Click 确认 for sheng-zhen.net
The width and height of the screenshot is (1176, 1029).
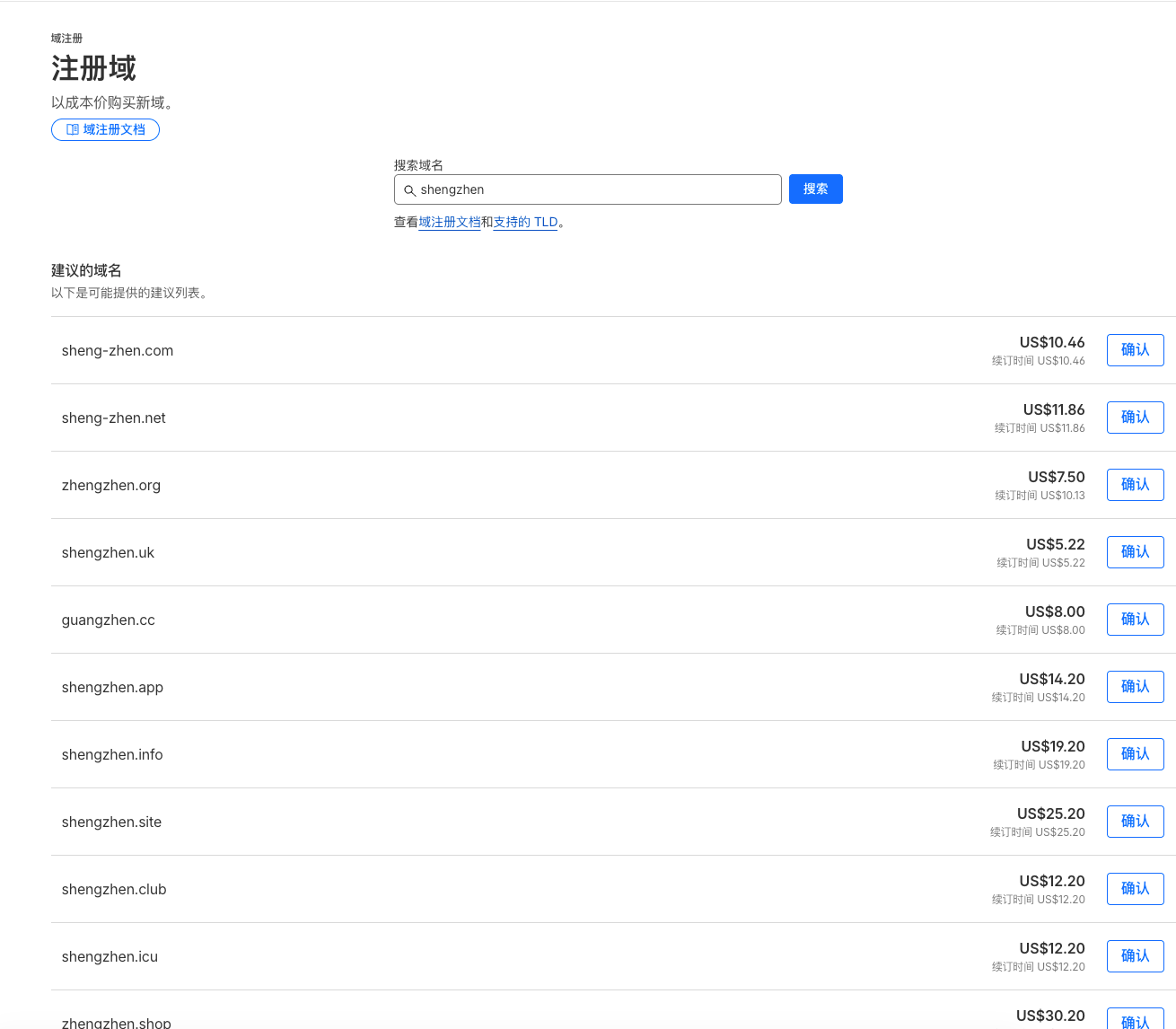tap(1135, 418)
